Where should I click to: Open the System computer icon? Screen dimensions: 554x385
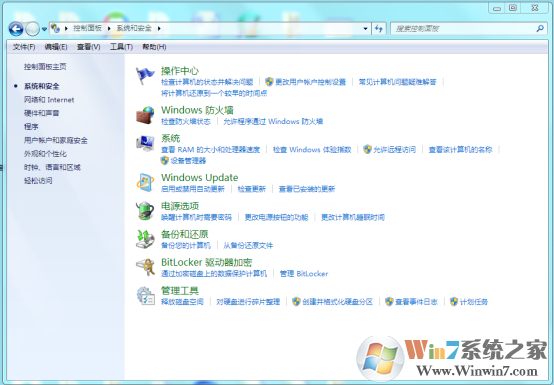[145, 143]
